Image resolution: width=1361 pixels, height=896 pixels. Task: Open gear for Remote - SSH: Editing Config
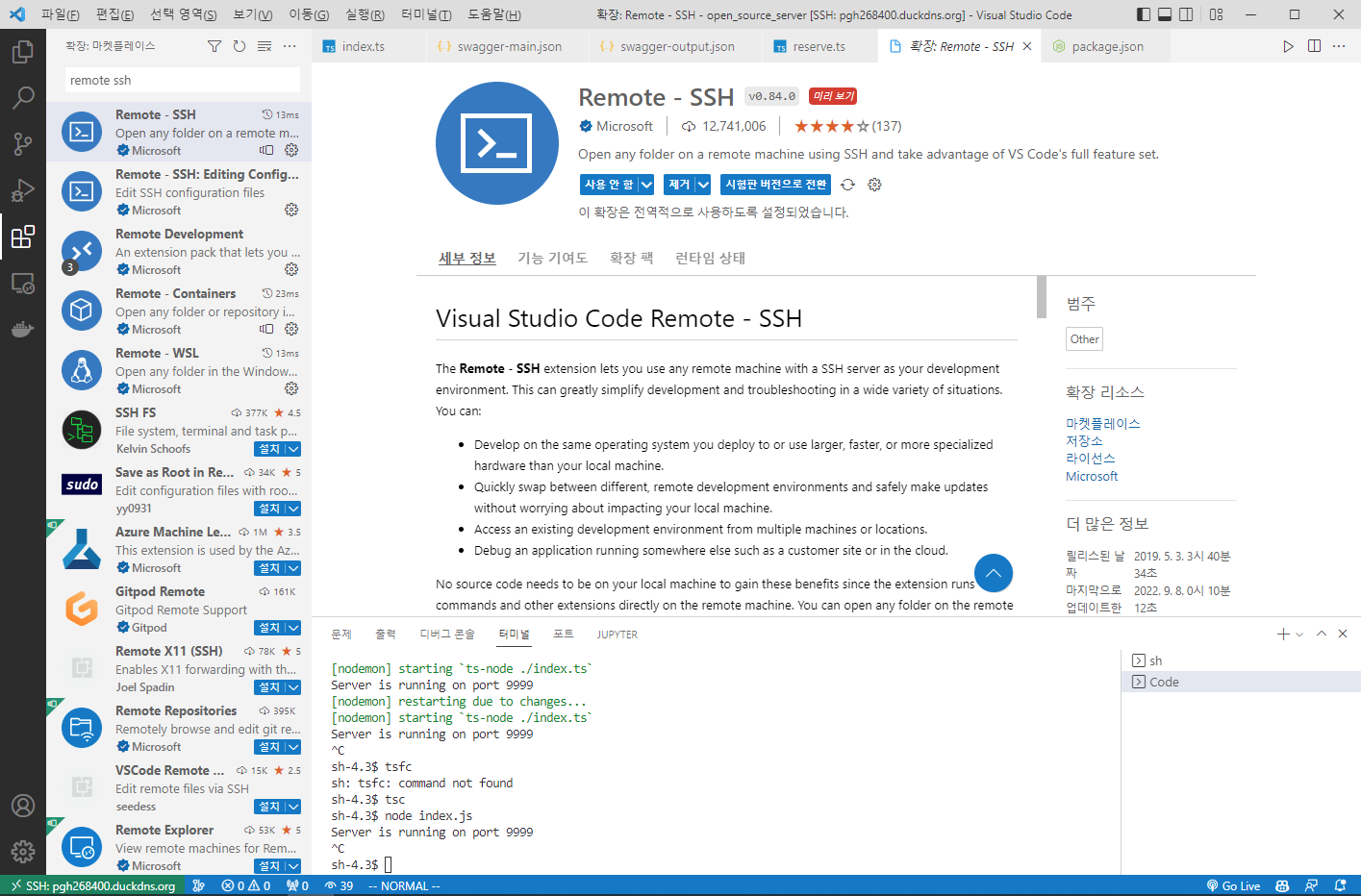click(x=291, y=210)
